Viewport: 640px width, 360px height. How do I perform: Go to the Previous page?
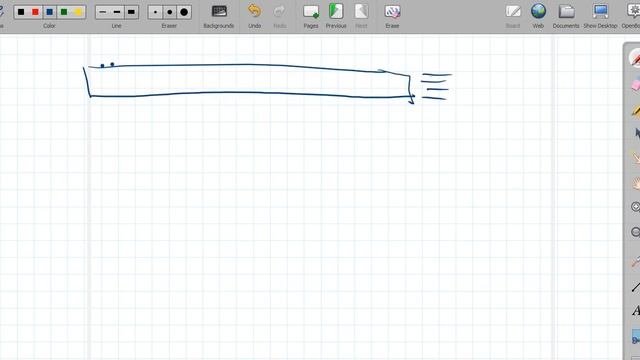point(336,16)
